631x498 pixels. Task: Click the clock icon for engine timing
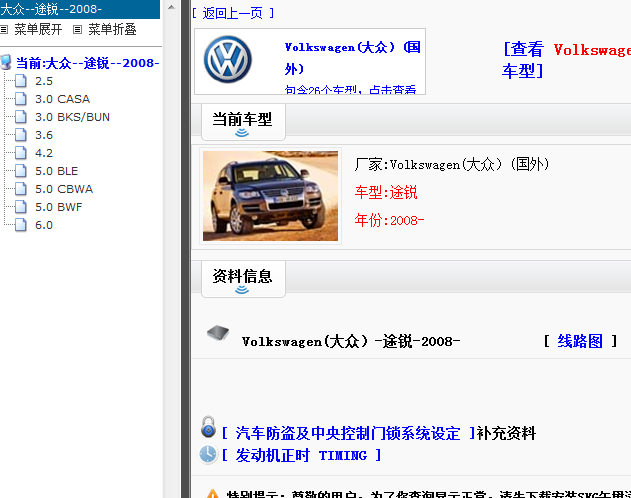click(x=208, y=455)
